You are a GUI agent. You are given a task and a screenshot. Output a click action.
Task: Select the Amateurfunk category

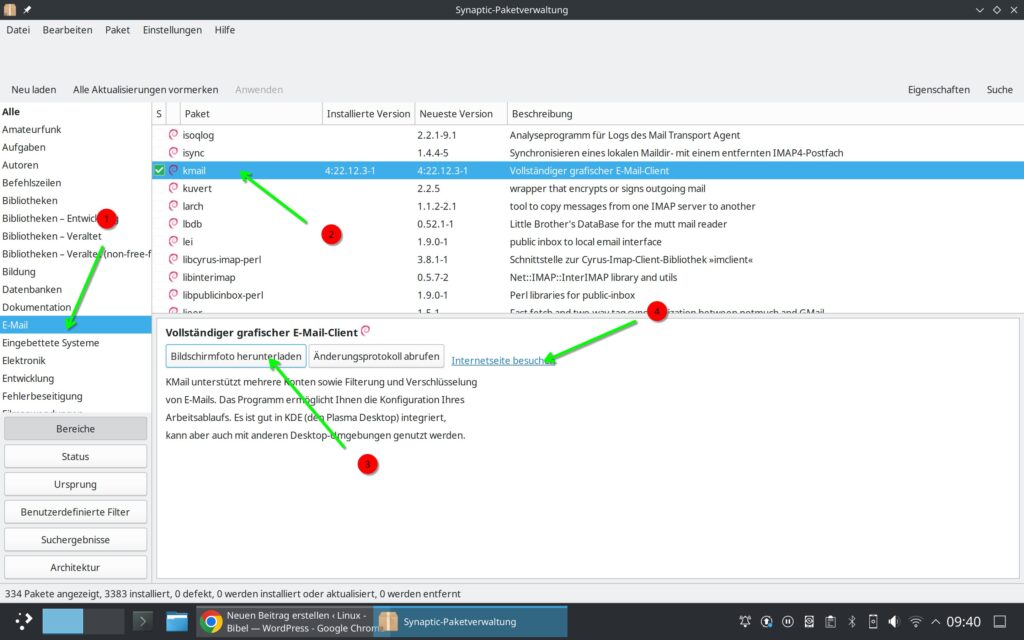pos(76,129)
